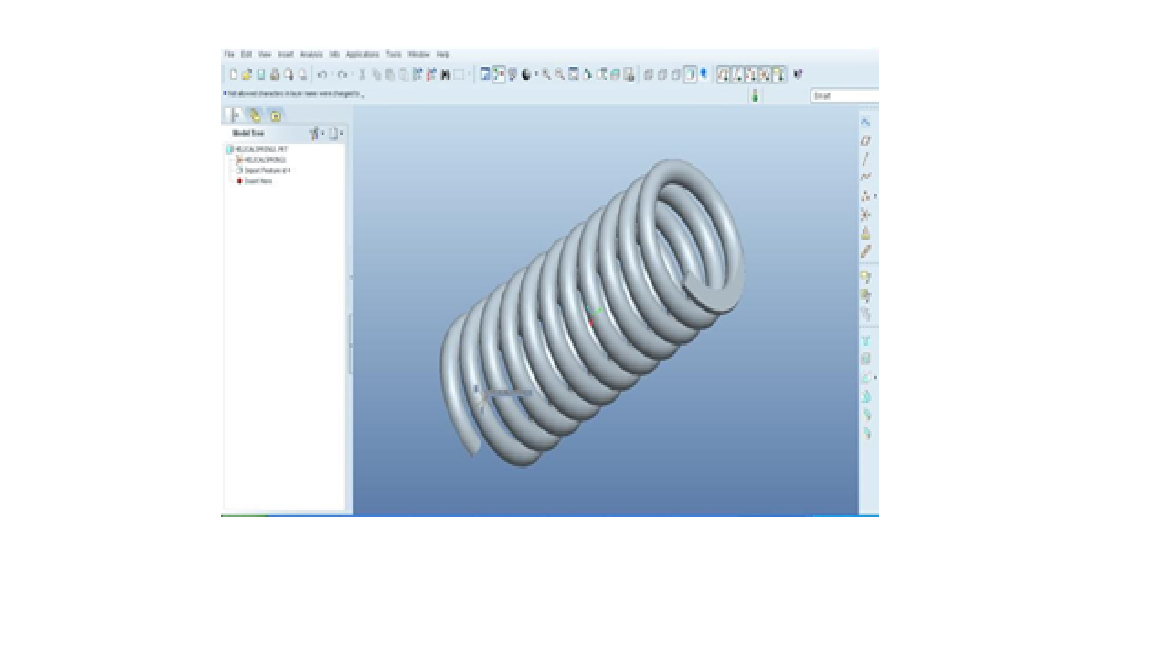This screenshot has width=1152, height=648.
Task: Open Model Tree Settings dropdown
Action: [335, 133]
